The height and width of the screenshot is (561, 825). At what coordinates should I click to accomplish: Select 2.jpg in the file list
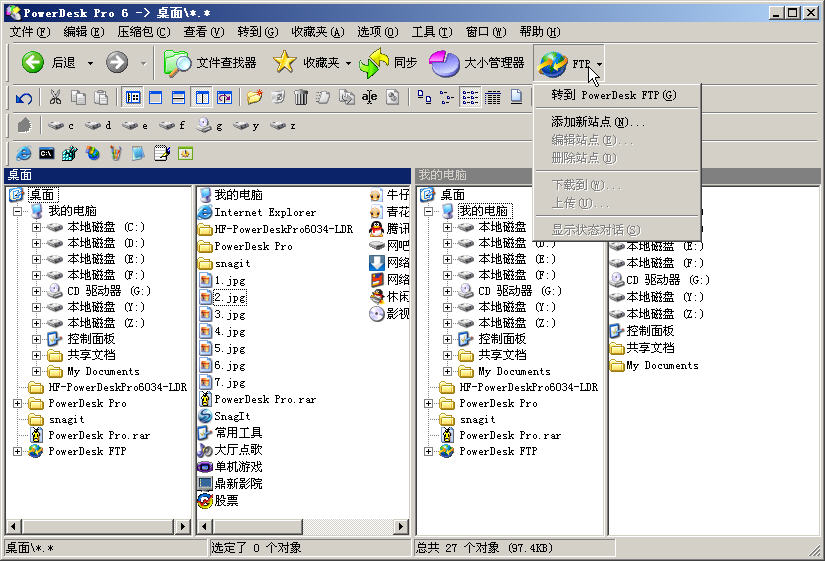230,298
